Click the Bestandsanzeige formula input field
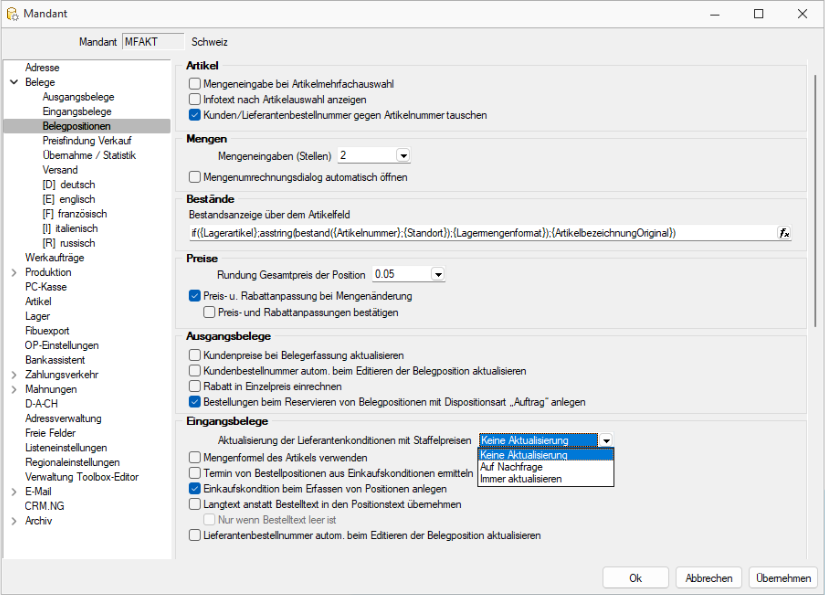The height and width of the screenshot is (595, 825). coord(480,233)
